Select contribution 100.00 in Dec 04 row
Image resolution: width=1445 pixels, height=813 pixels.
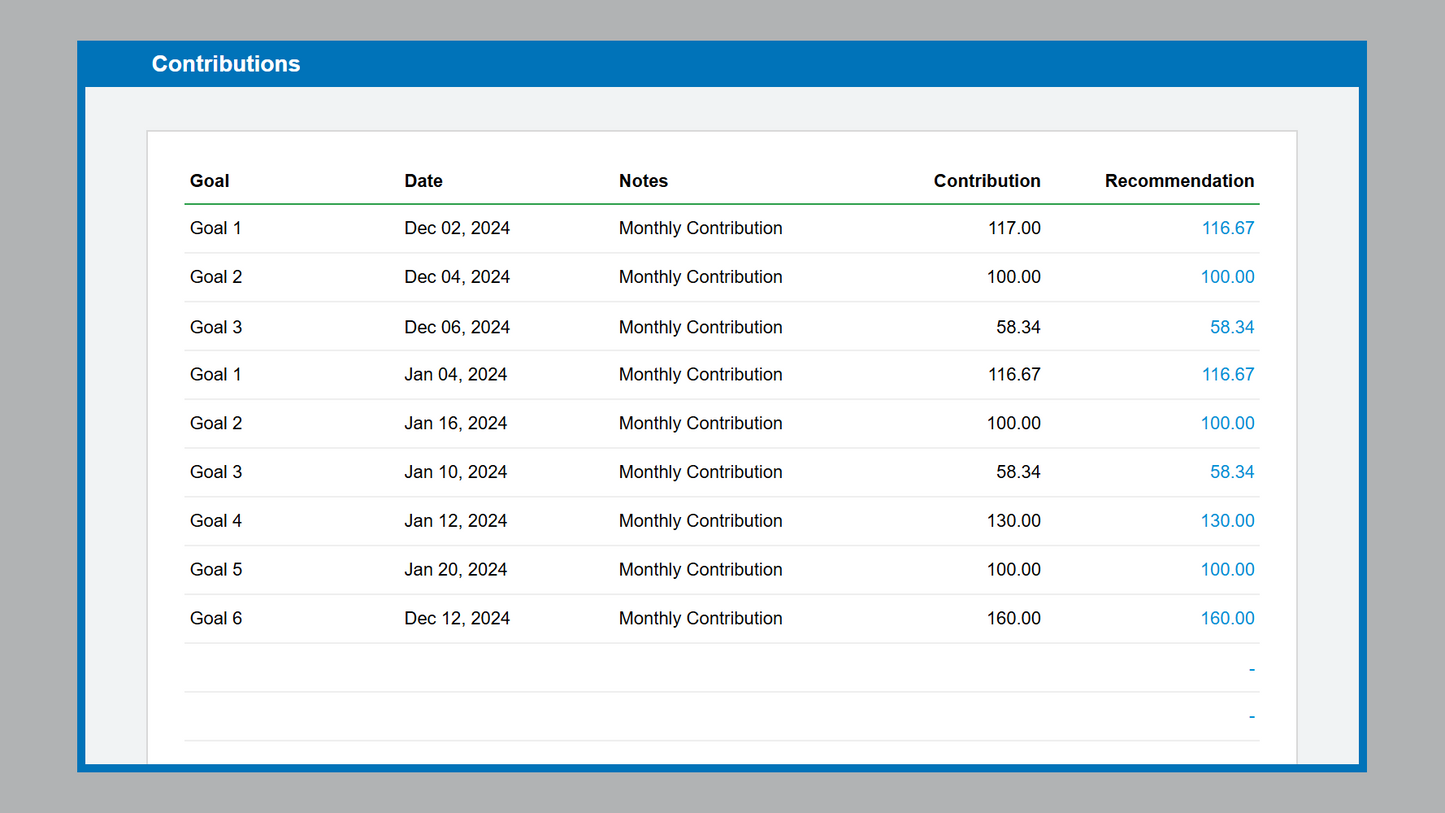coord(1014,277)
